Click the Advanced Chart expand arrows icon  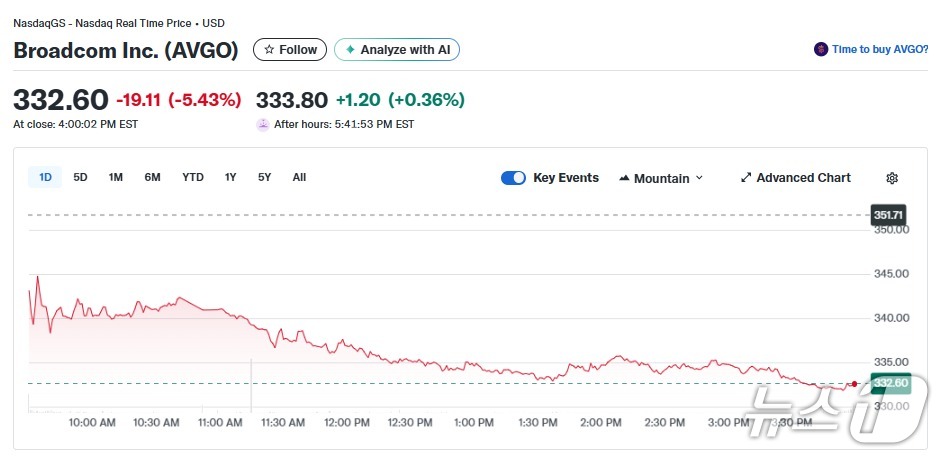coord(746,178)
